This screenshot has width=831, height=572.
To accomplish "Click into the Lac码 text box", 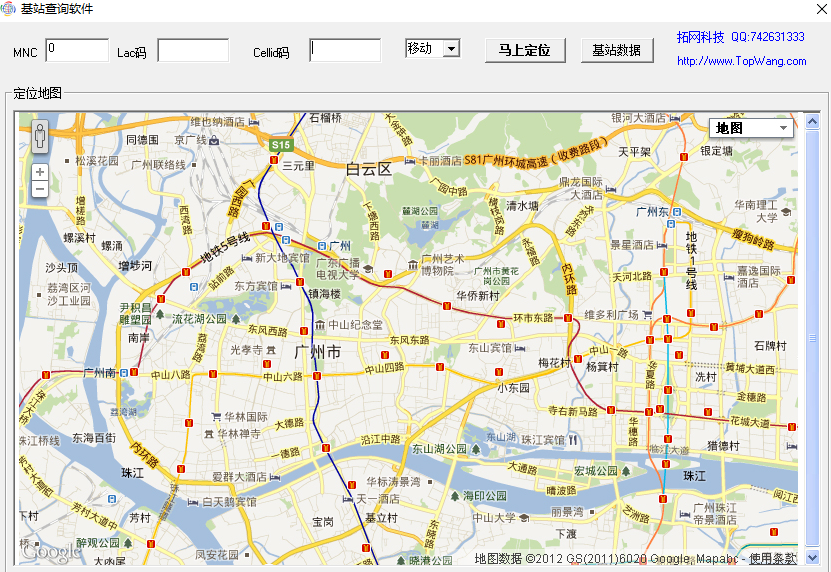I will click(193, 50).
